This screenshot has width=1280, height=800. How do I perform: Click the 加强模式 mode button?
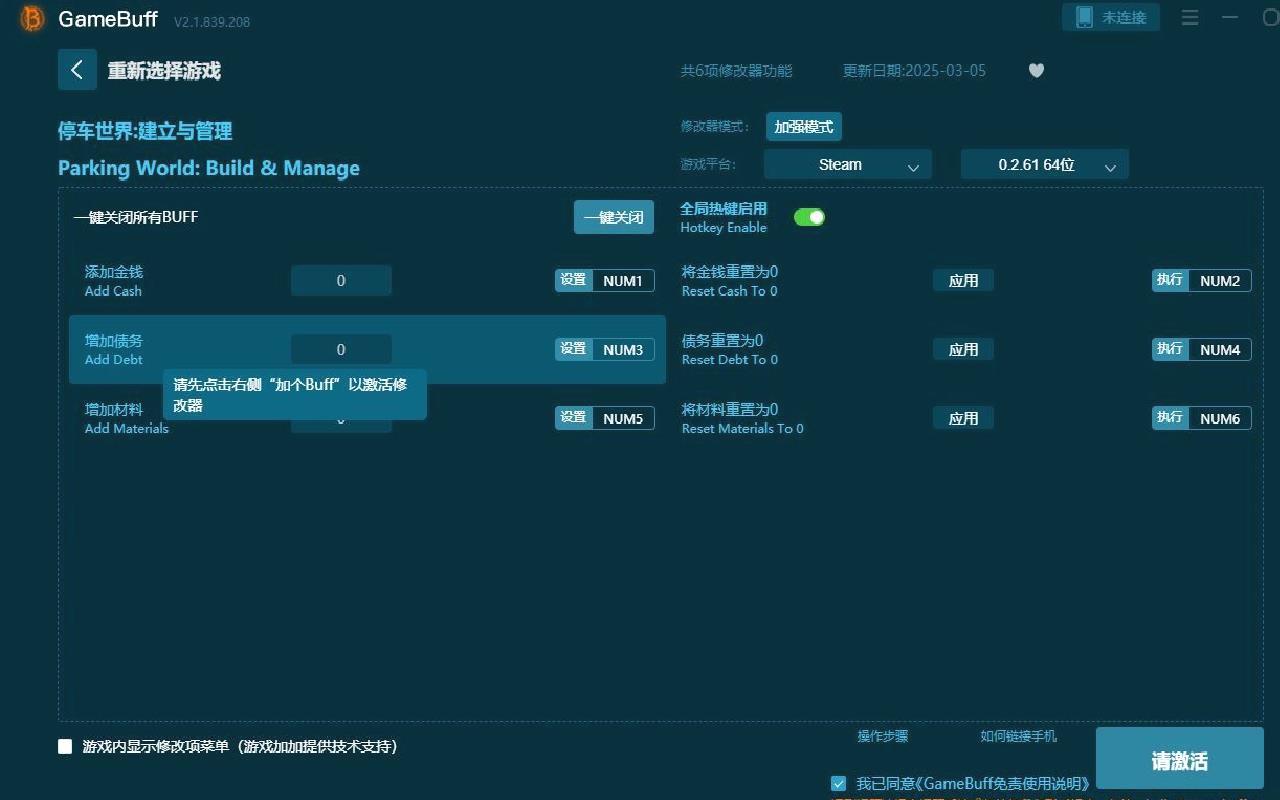804,127
